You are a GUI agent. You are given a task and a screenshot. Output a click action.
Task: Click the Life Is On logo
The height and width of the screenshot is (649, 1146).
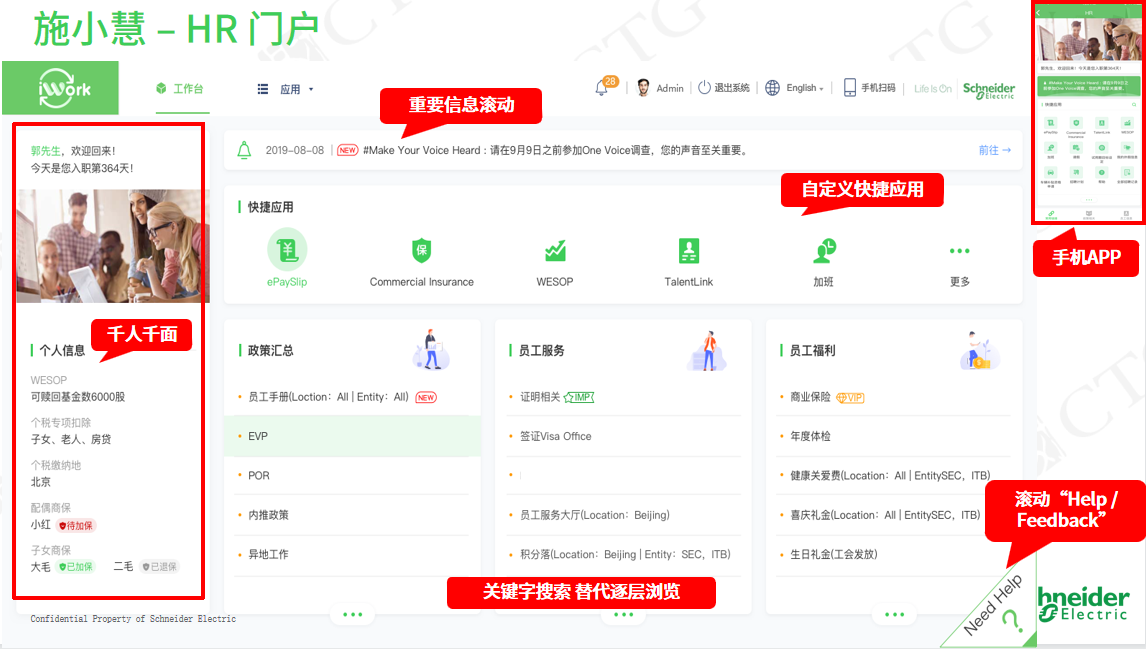[933, 88]
